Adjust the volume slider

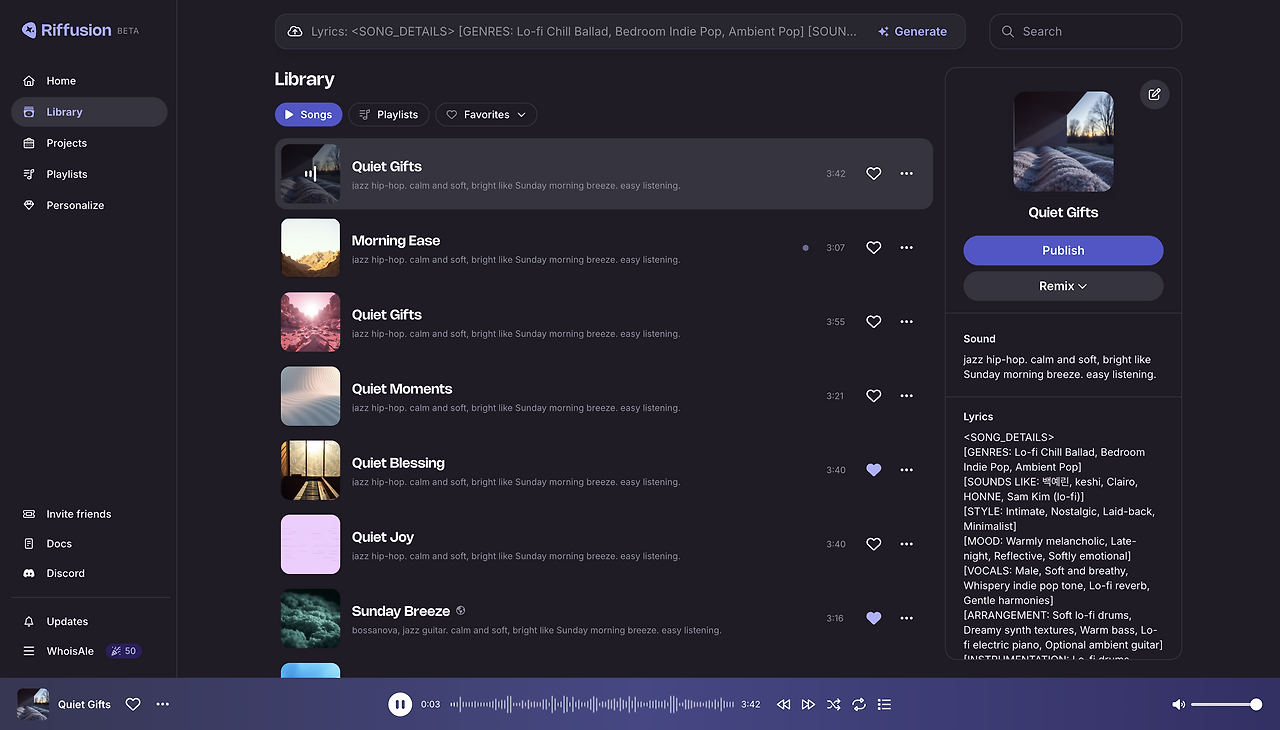coord(1226,704)
